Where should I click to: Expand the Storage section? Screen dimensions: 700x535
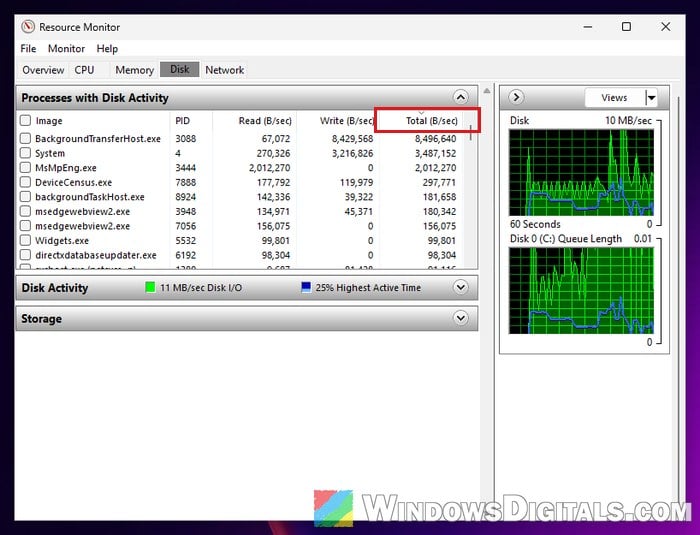click(460, 318)
